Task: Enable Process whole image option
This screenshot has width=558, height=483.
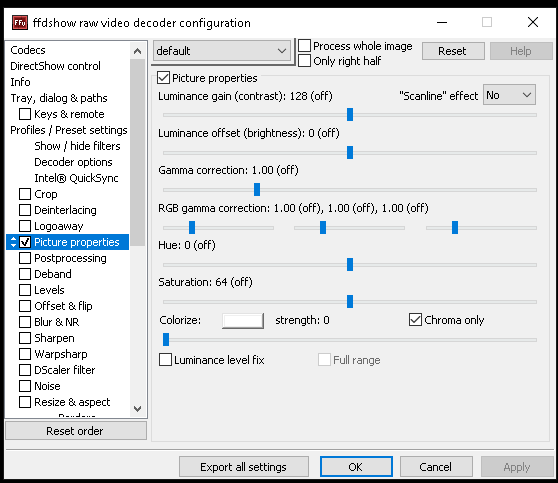Action: pyautogui.click(x=304, y=46)
